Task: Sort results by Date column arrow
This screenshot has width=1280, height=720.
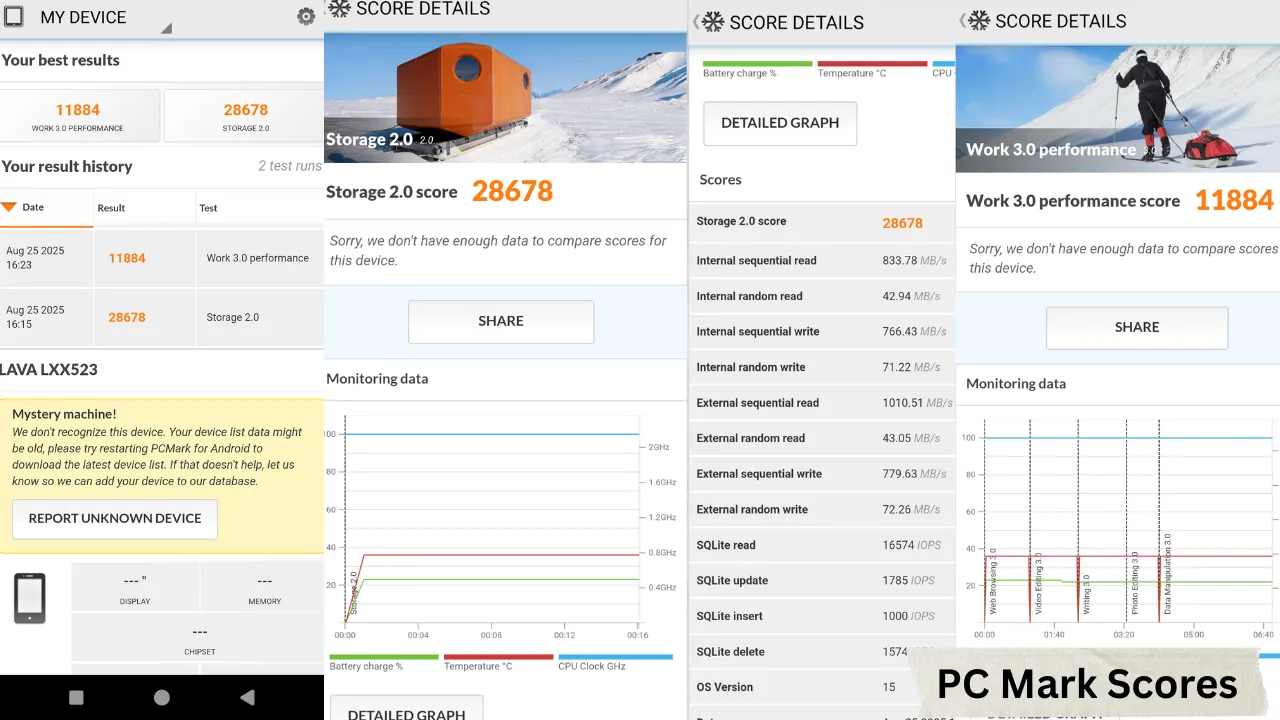Action: [9, 207]
